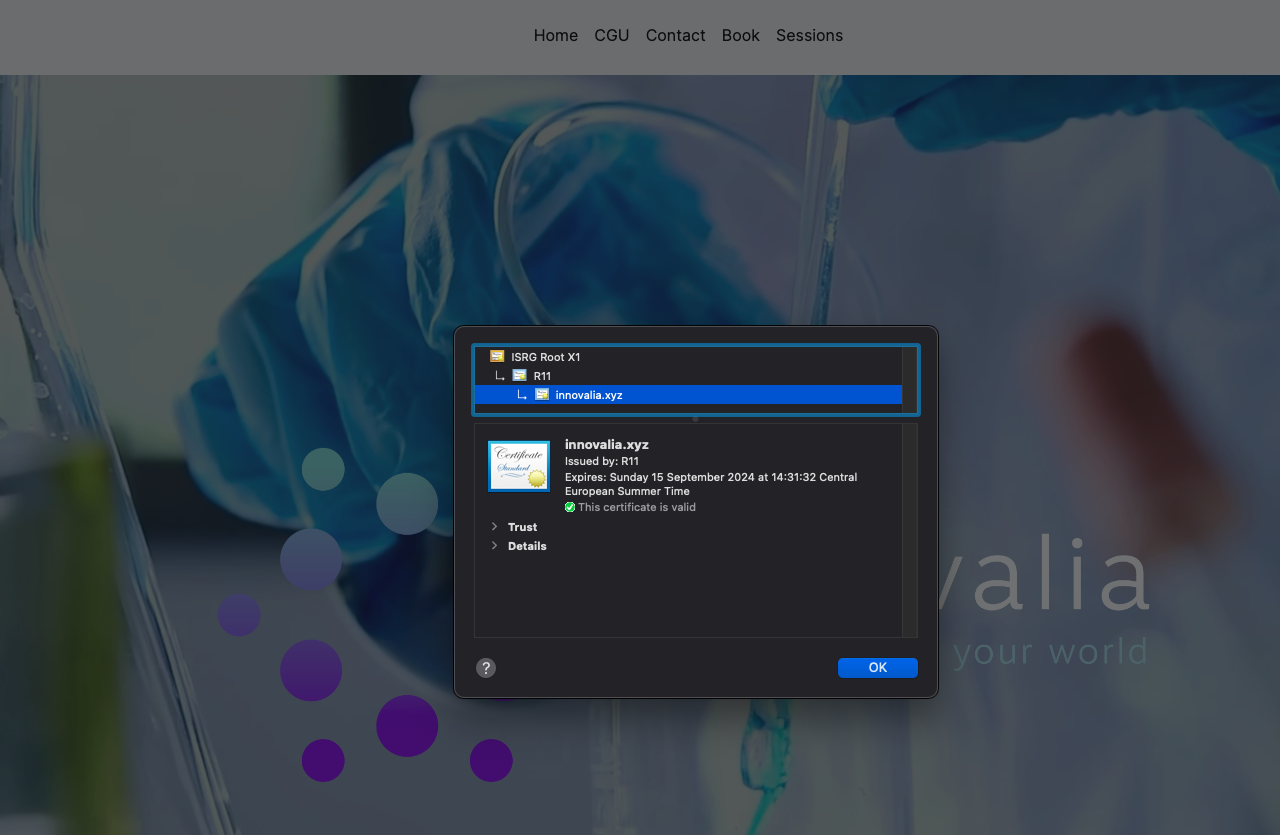Select the ISRG Root X1 label in chain
Screen dimensions: 1280x835
[545, 357]
